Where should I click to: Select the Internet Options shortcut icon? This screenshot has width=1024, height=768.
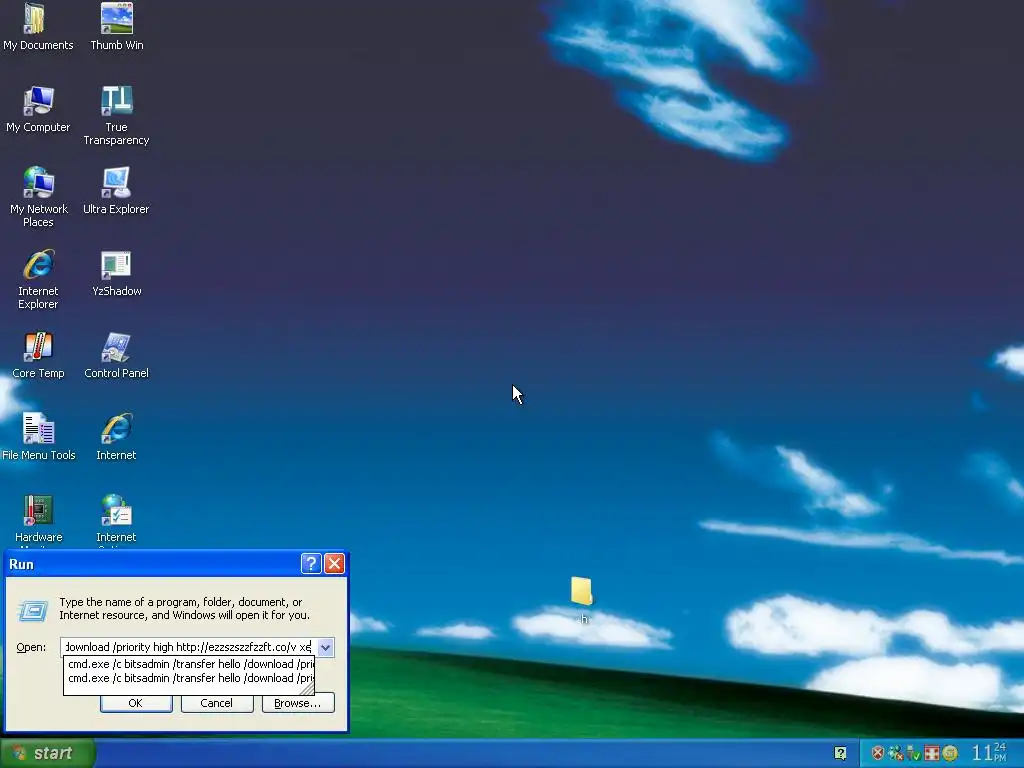[x=116, y=519]
